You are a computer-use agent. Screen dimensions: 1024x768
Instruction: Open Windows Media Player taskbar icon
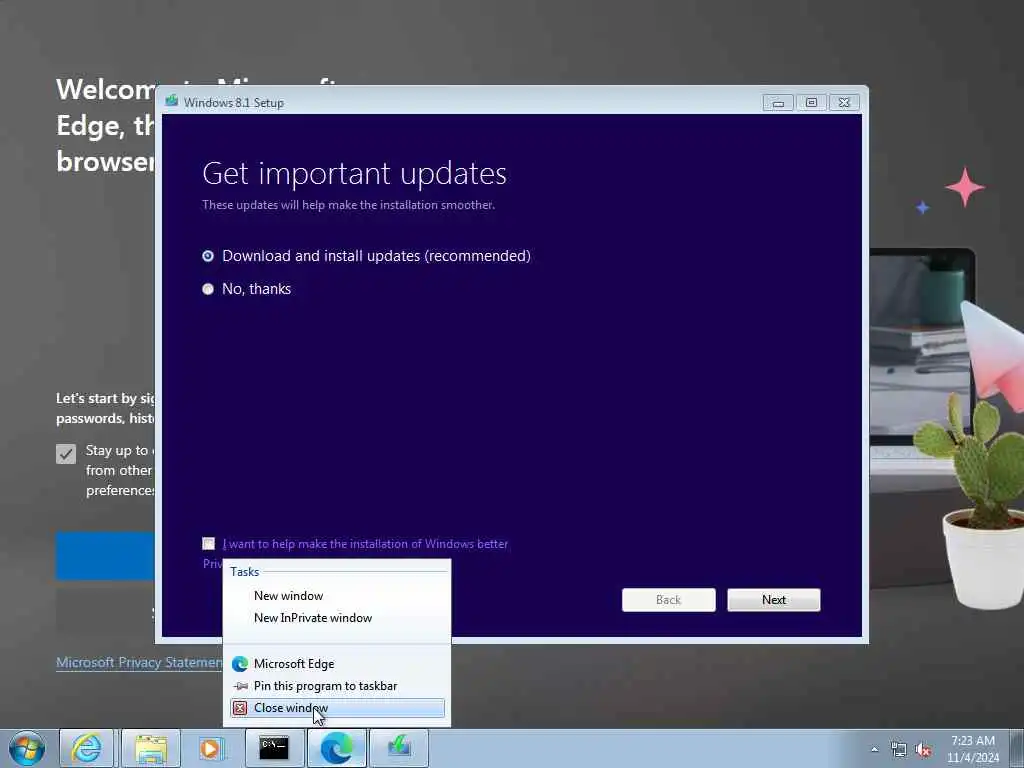click(x=210, y=748)
